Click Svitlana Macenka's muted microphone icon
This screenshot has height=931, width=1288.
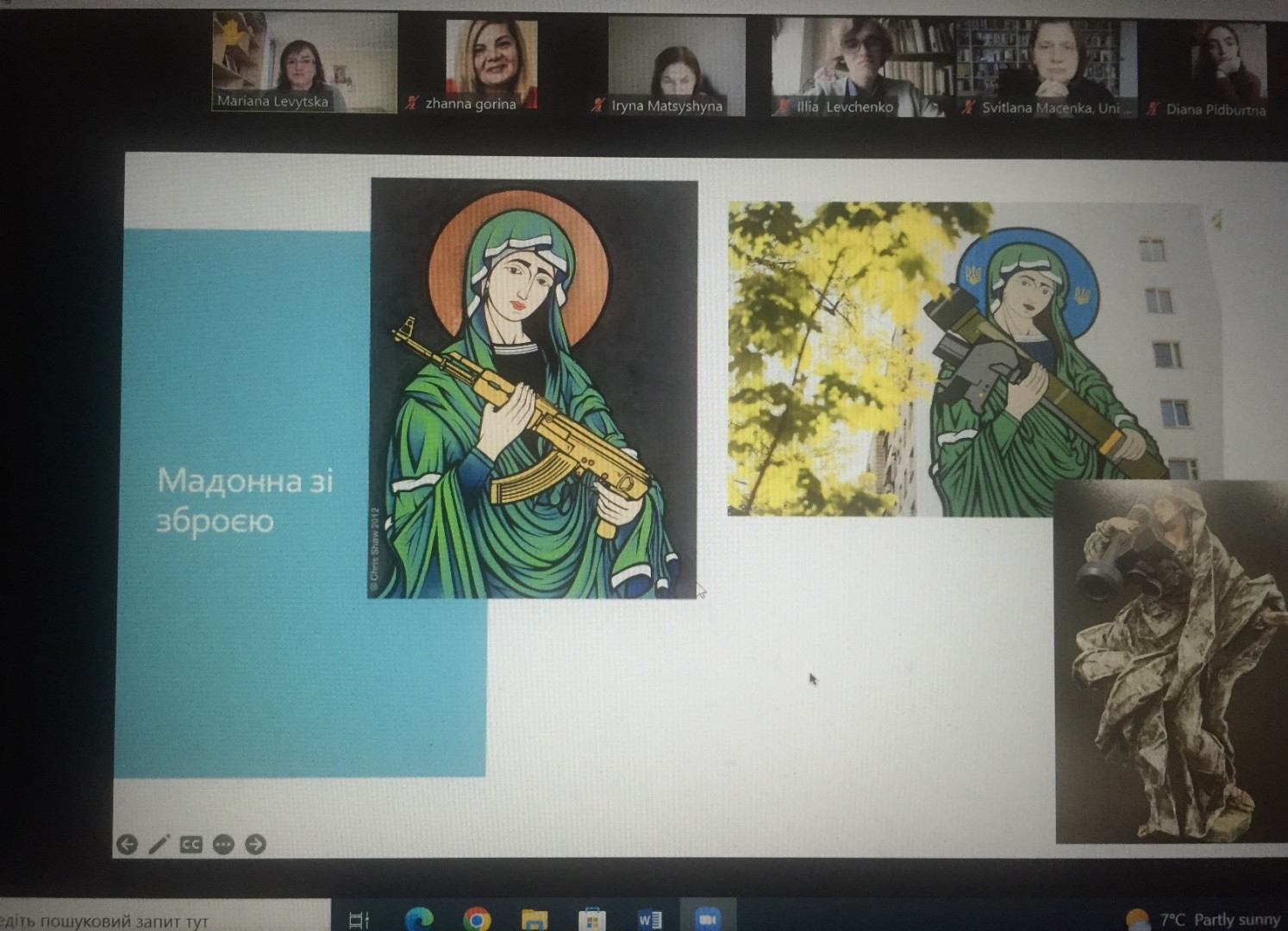click(x=968, y=108)
